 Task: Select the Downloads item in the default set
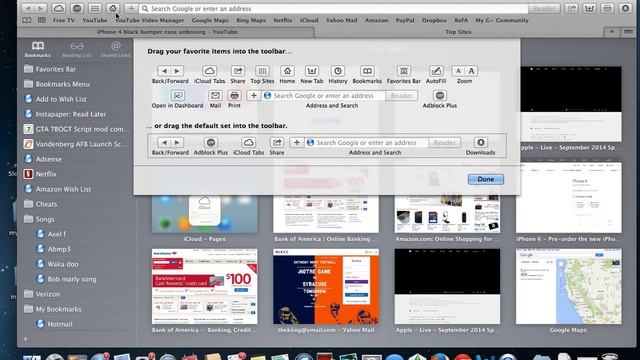[x=480, y=147]
